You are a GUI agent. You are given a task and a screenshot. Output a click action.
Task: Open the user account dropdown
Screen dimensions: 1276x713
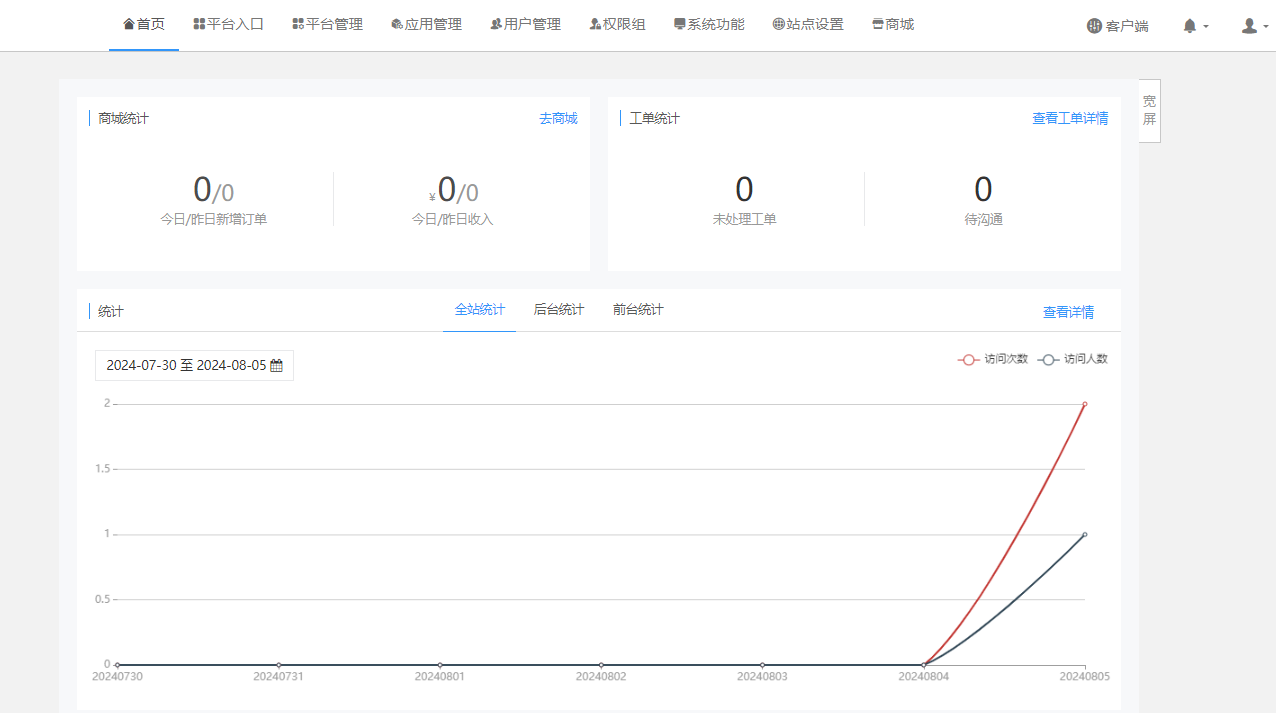click(1250, 25)
